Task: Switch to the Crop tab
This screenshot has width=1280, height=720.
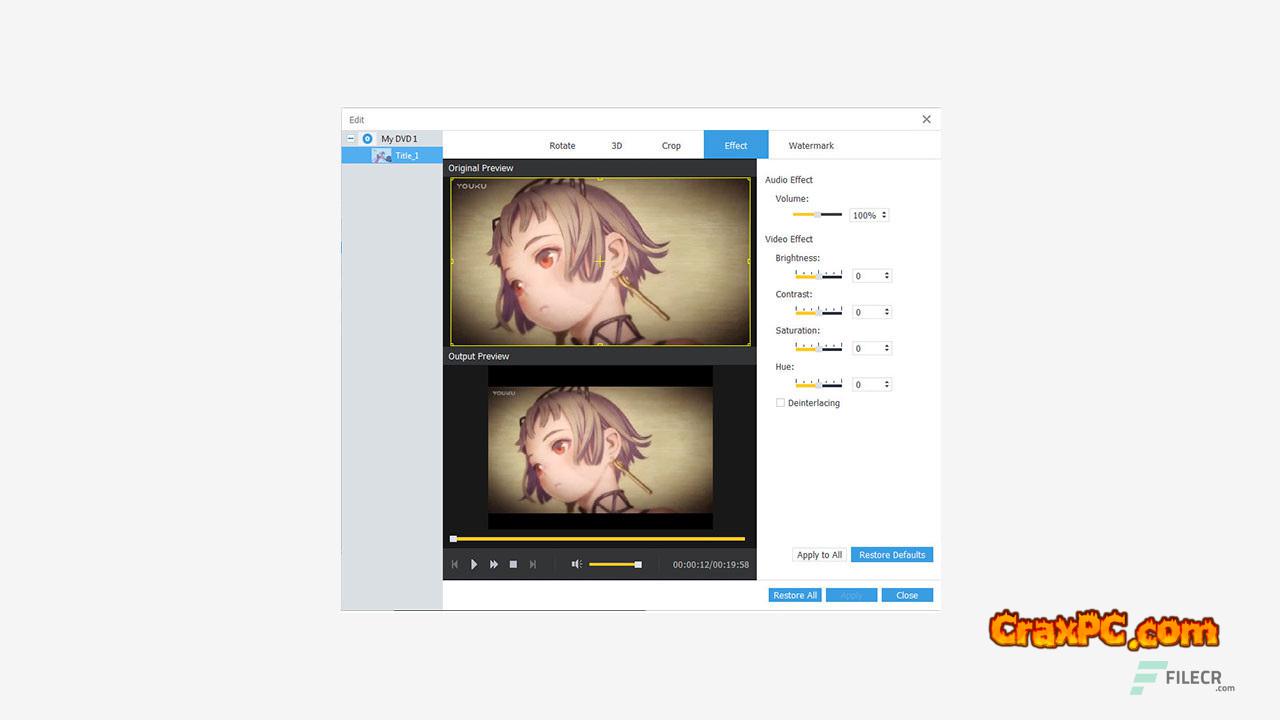Action: [x=671, y=145]
